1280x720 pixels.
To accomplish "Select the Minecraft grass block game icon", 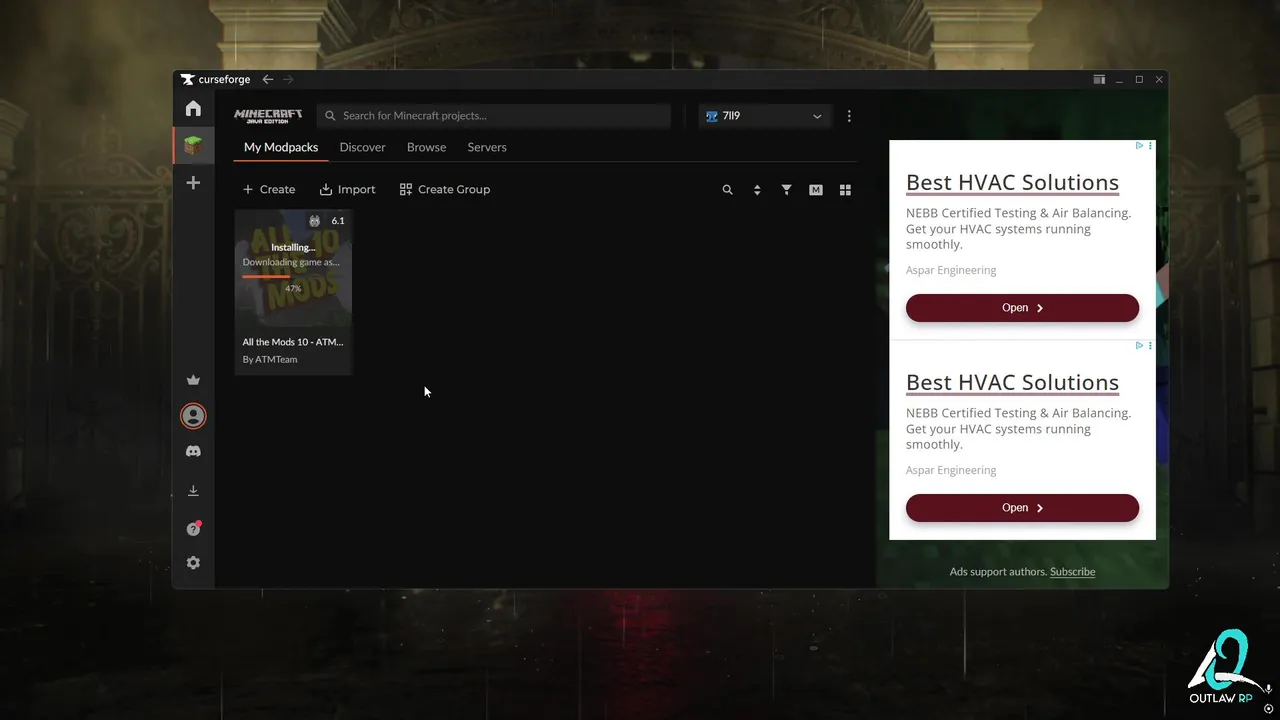I will click(x=193, y=146).
